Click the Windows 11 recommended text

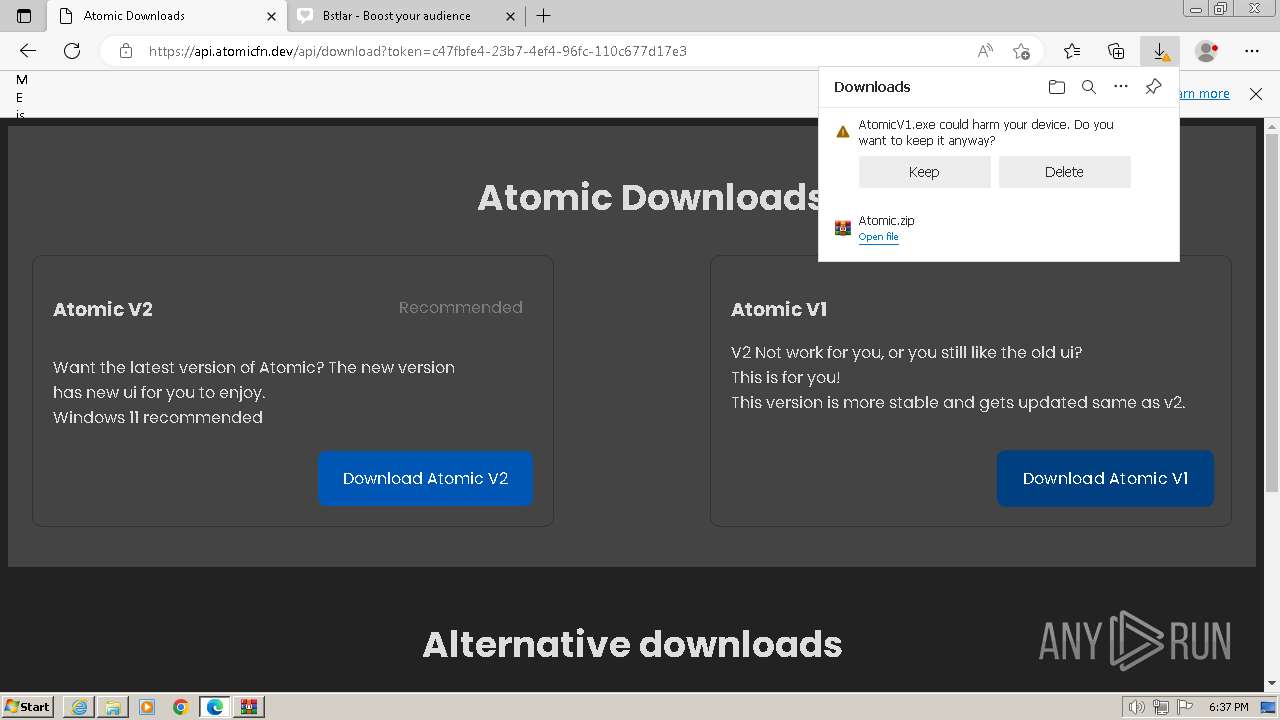(x=158, y=417)
